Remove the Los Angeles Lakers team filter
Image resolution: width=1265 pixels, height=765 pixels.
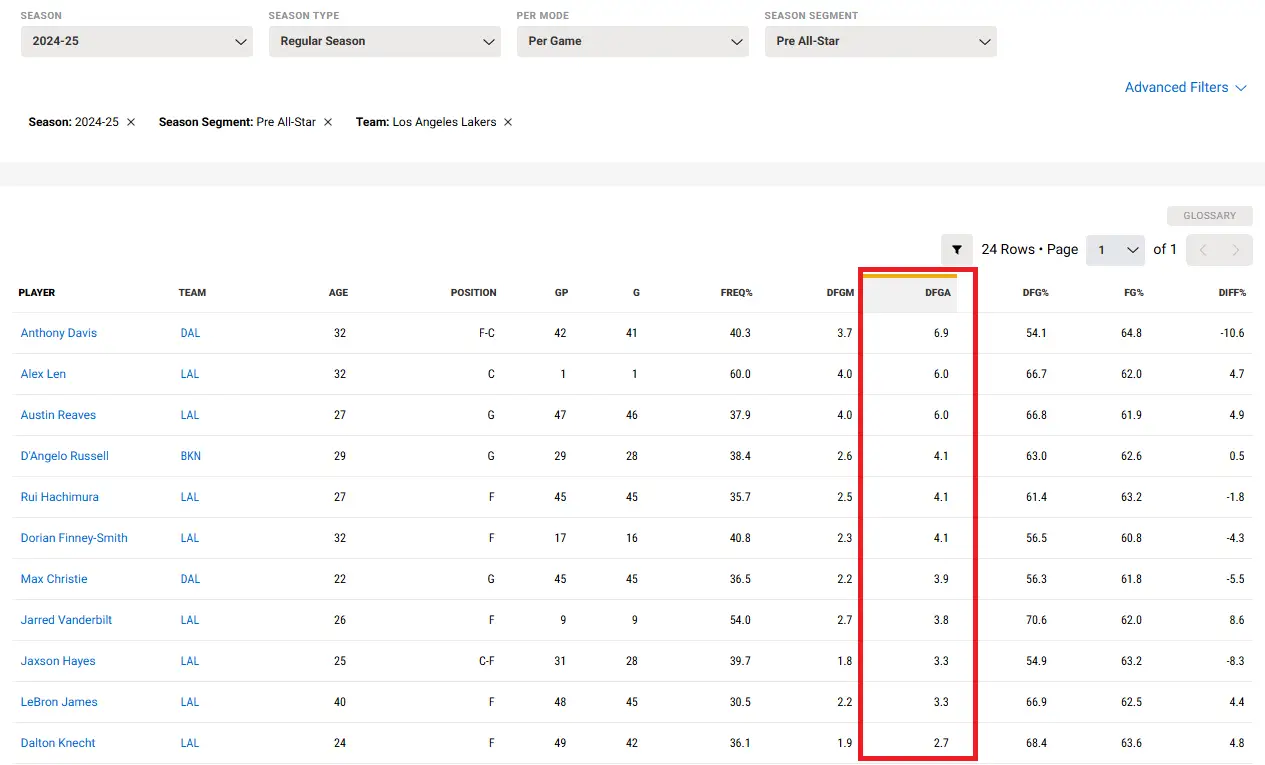coord(508,122)
